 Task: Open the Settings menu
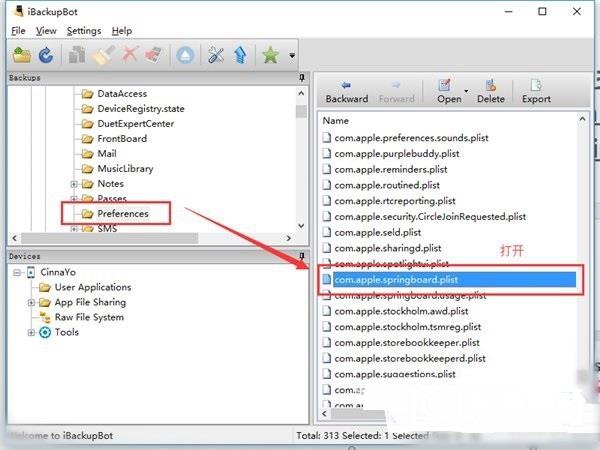click(x=83, y=31)
